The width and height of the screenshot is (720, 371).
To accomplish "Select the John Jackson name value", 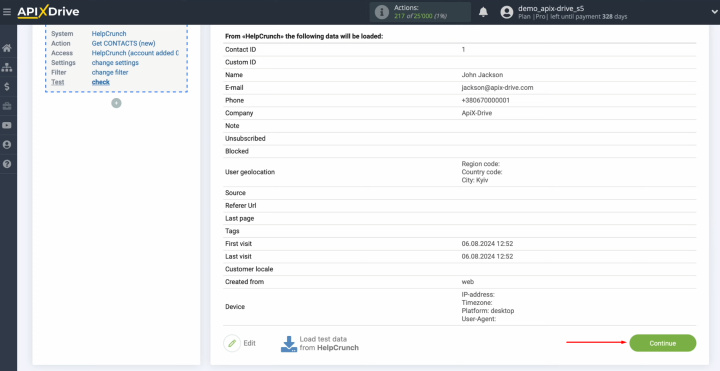I will tap(482, 75).
